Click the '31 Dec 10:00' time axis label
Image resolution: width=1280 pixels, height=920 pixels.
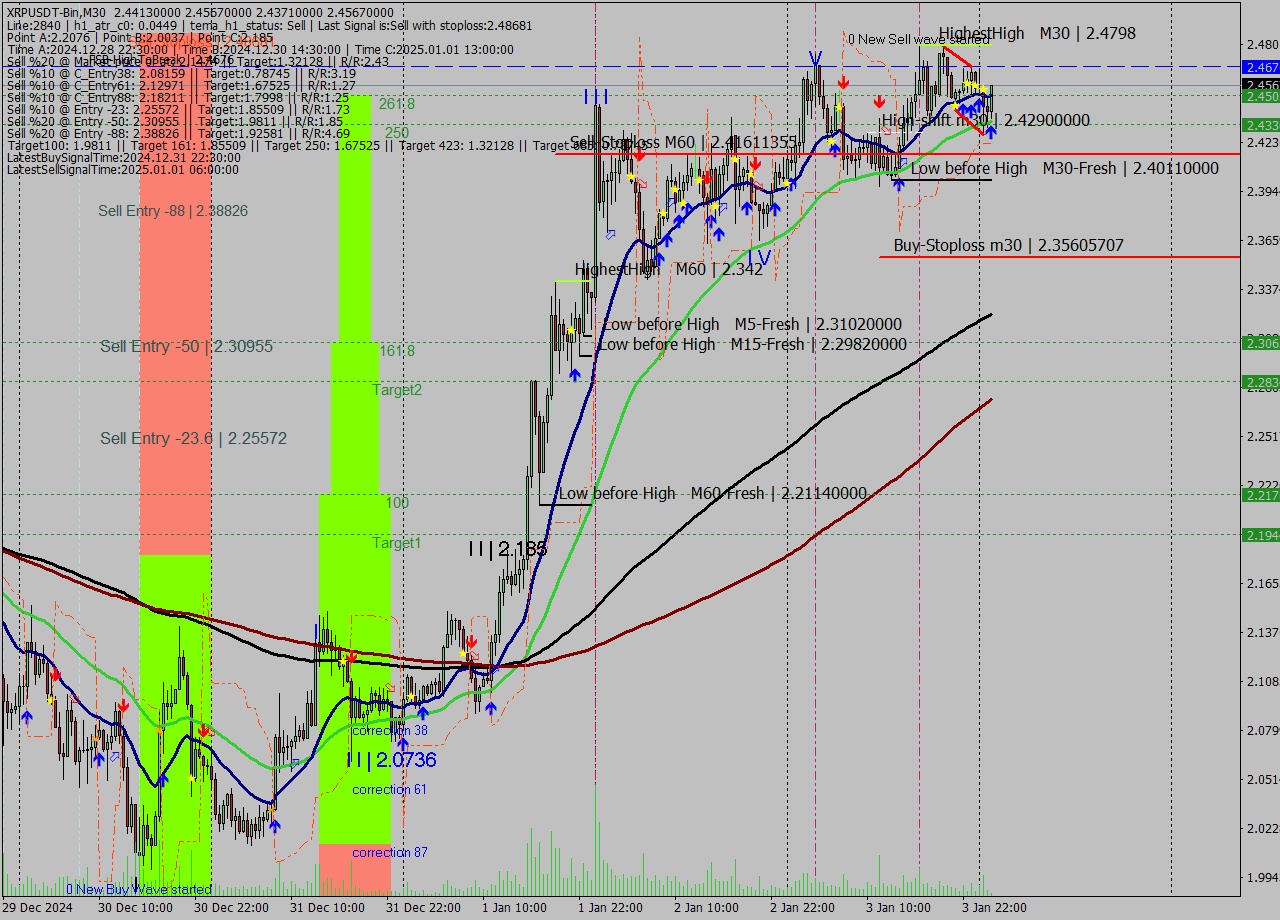click(x=327, y=908)
